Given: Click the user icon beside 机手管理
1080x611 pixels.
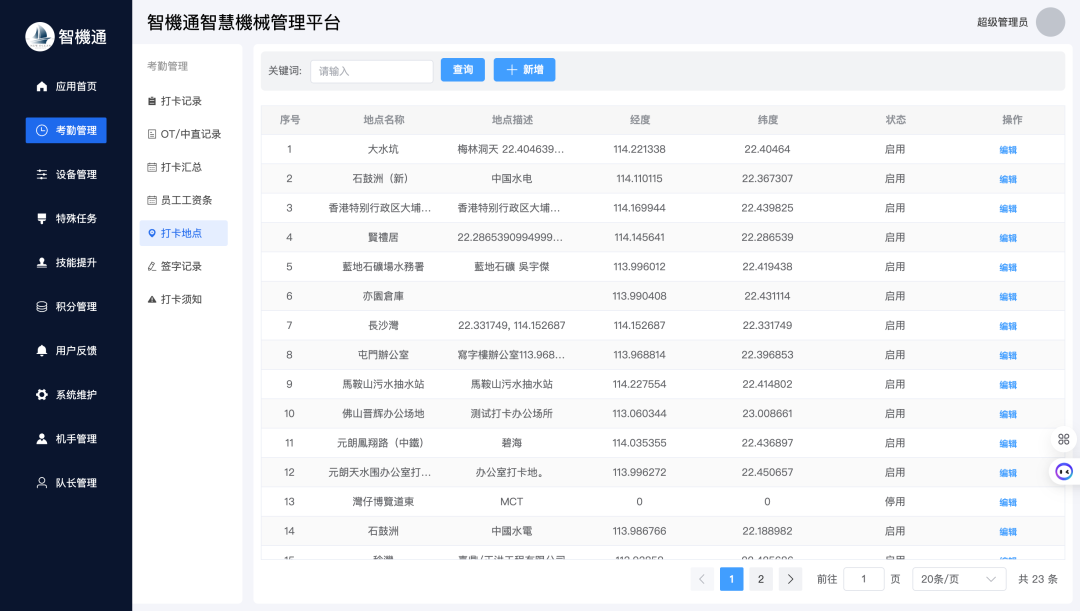Looking at the screenshot, I should click(42, 439).
